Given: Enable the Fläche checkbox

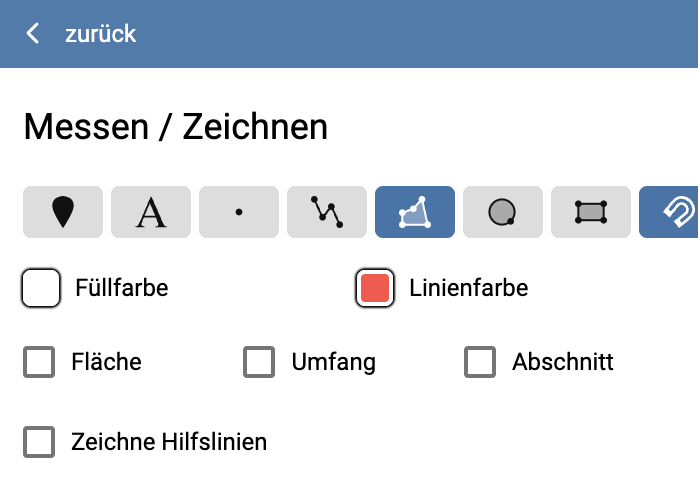Looking at the screenshot, I should click(x=39, y=362).
